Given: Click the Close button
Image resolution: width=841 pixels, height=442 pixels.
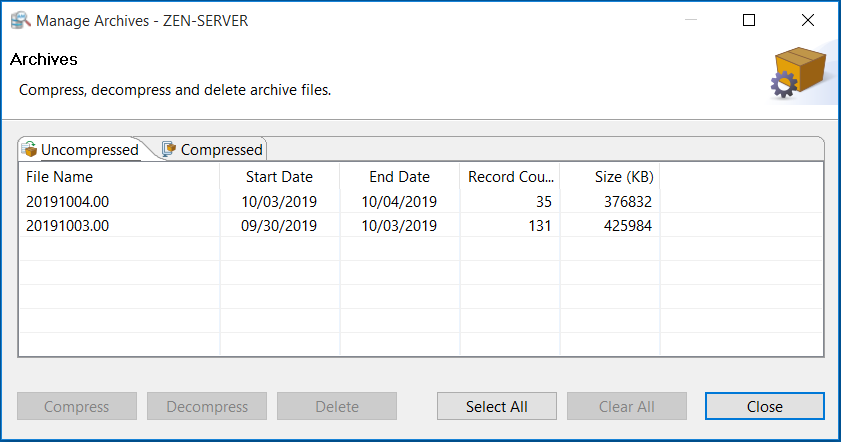Looking at the screenshot, I should click(764, 406).
